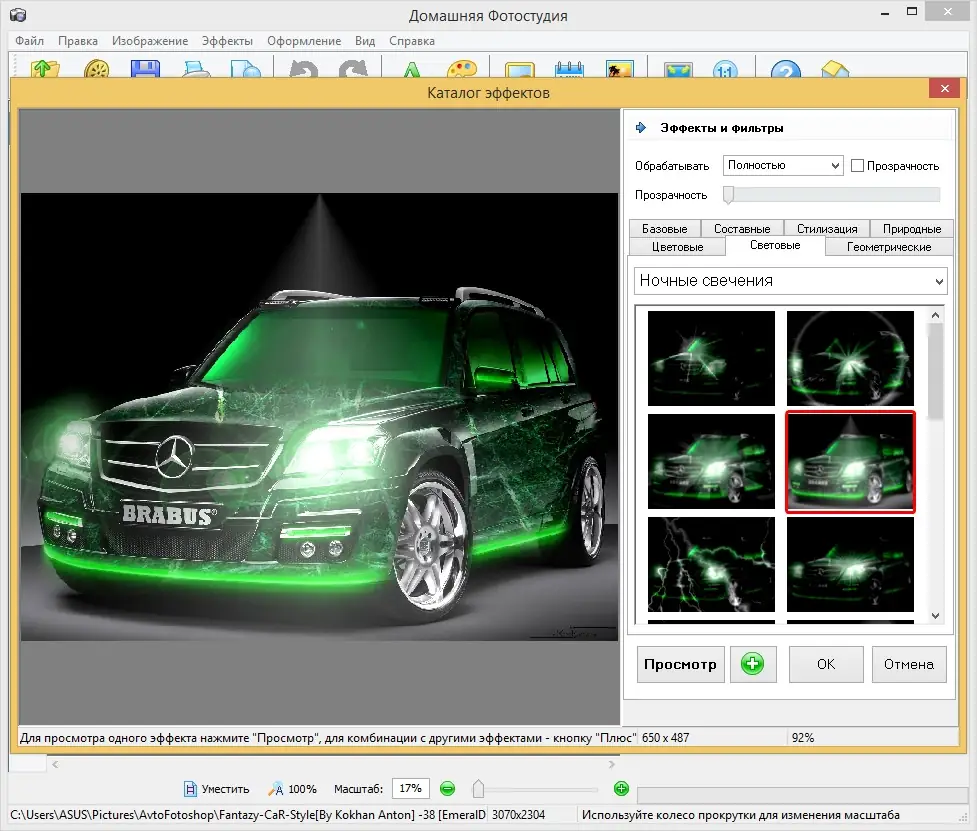977x831 pixels.
Task: Click the floppy disk save icon
Action: [146, 71]
